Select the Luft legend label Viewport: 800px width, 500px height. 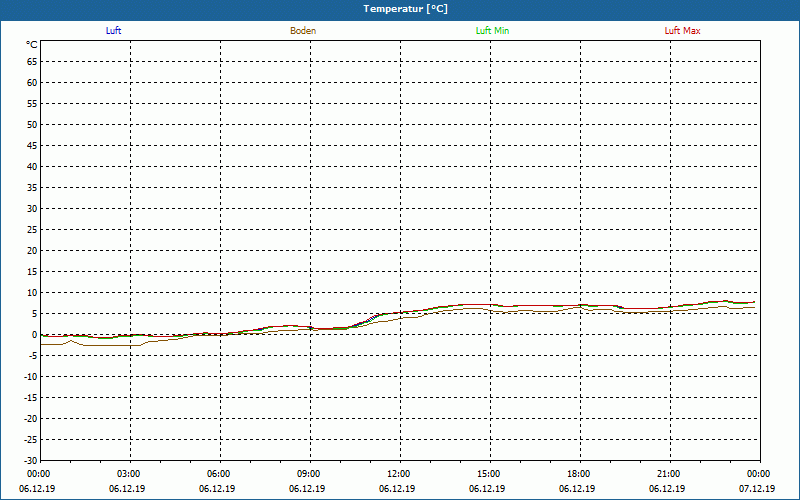coord(113,31)
